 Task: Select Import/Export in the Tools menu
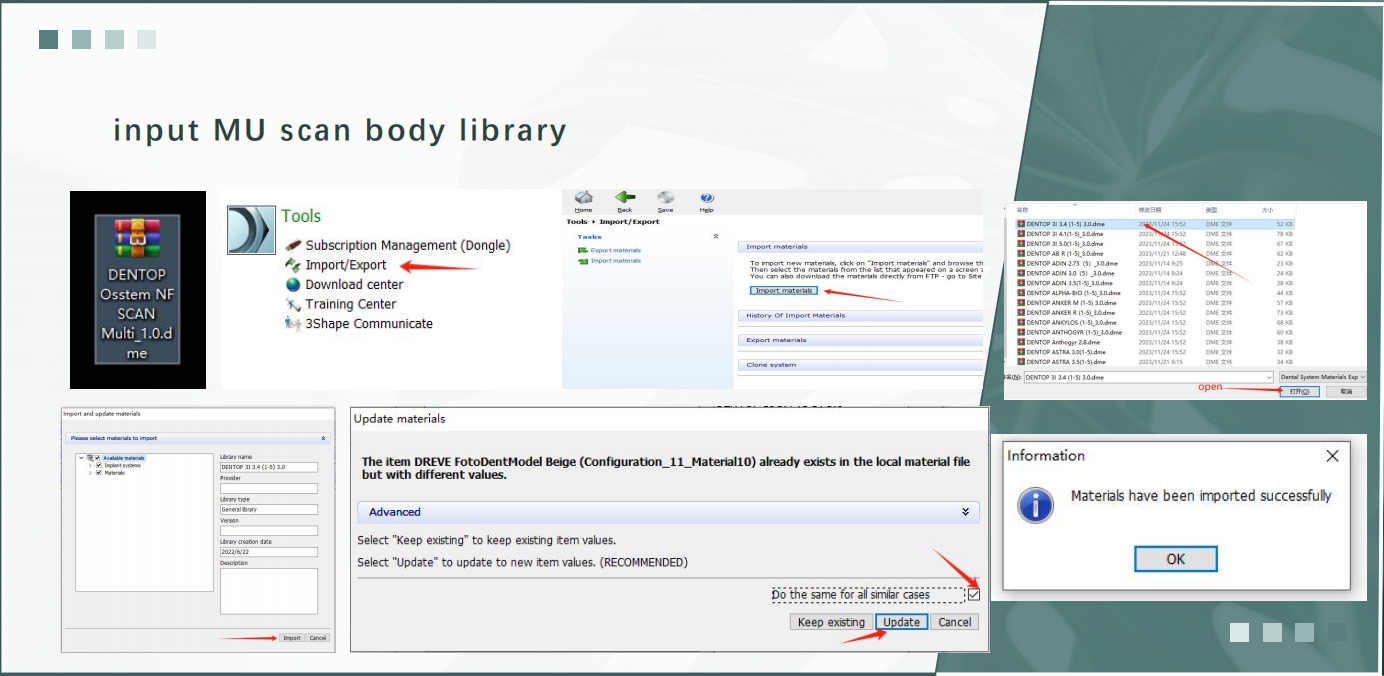(345, 265)
